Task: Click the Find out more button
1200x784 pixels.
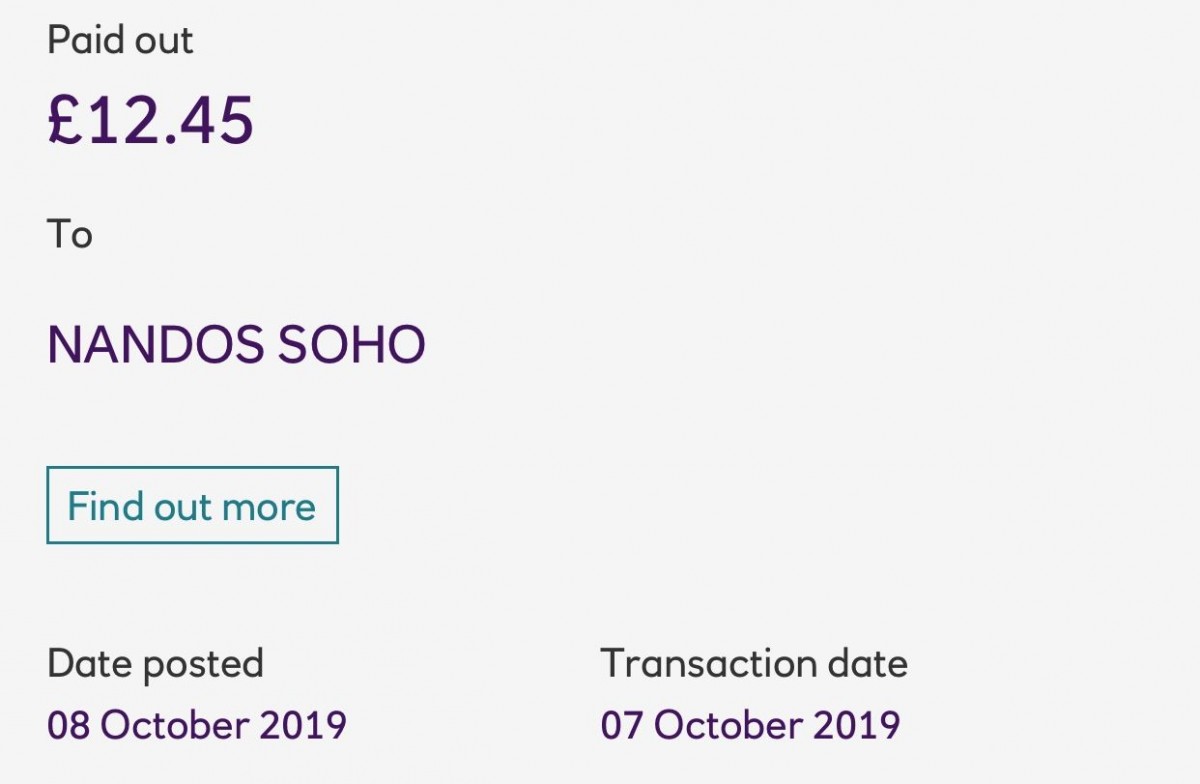Action: point(192,505)
